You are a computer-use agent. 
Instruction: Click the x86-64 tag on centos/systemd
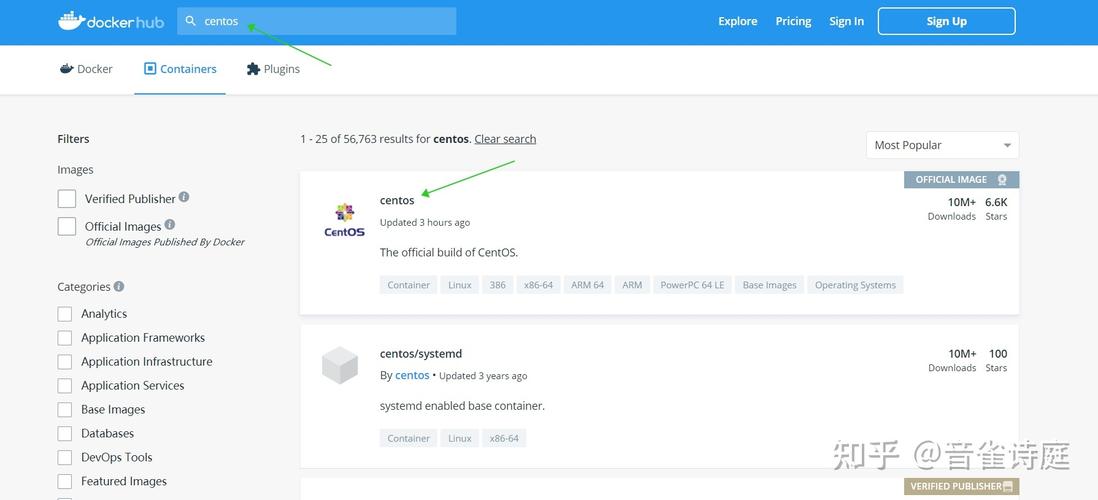pyautogui.click(x=504, y=438)
